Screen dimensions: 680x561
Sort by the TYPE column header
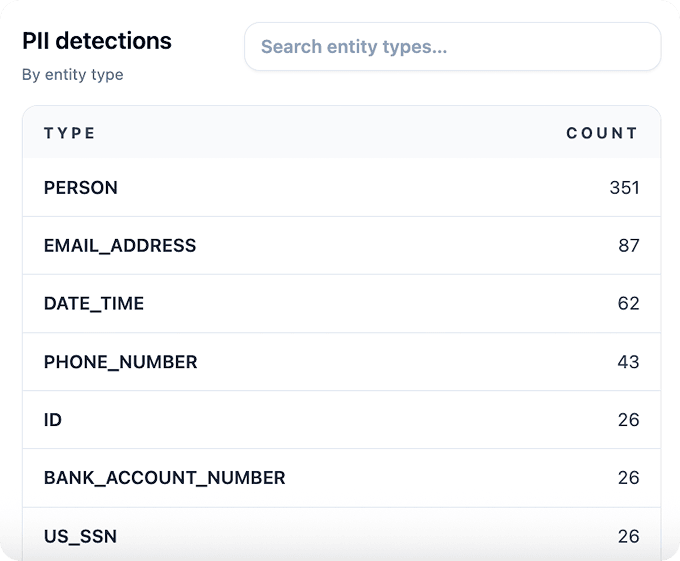click(x=70, y=133)
